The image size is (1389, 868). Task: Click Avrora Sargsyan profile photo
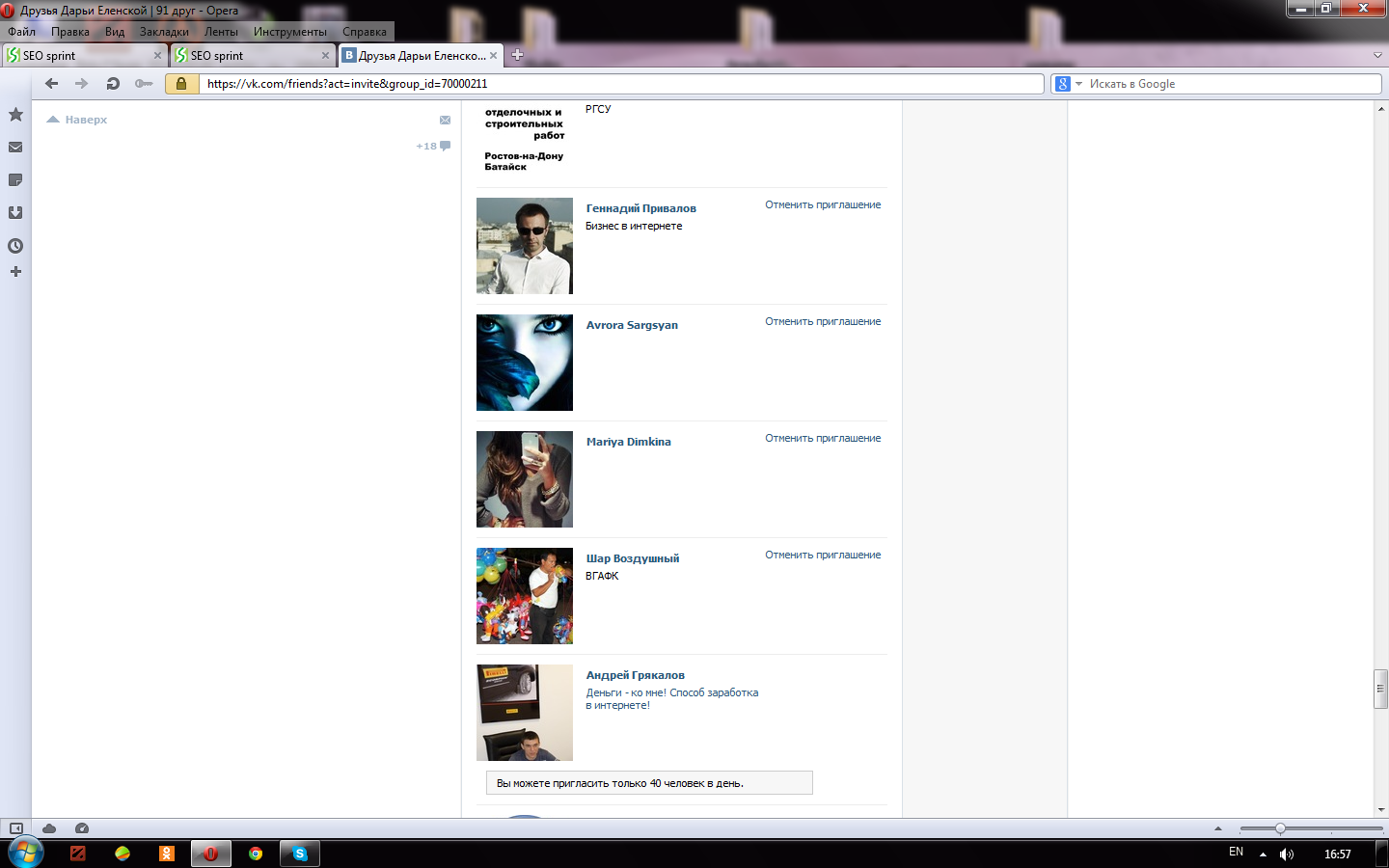[525, 363]
